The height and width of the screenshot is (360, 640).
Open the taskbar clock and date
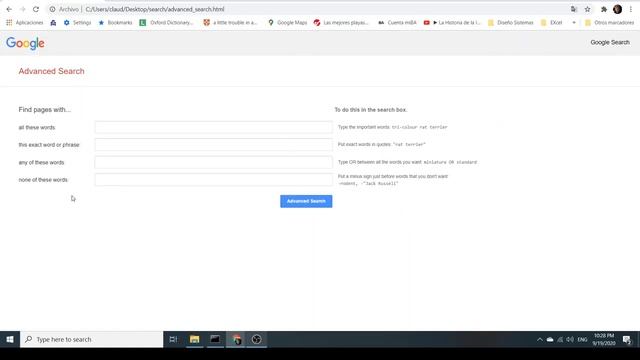[x=604, y=339]
